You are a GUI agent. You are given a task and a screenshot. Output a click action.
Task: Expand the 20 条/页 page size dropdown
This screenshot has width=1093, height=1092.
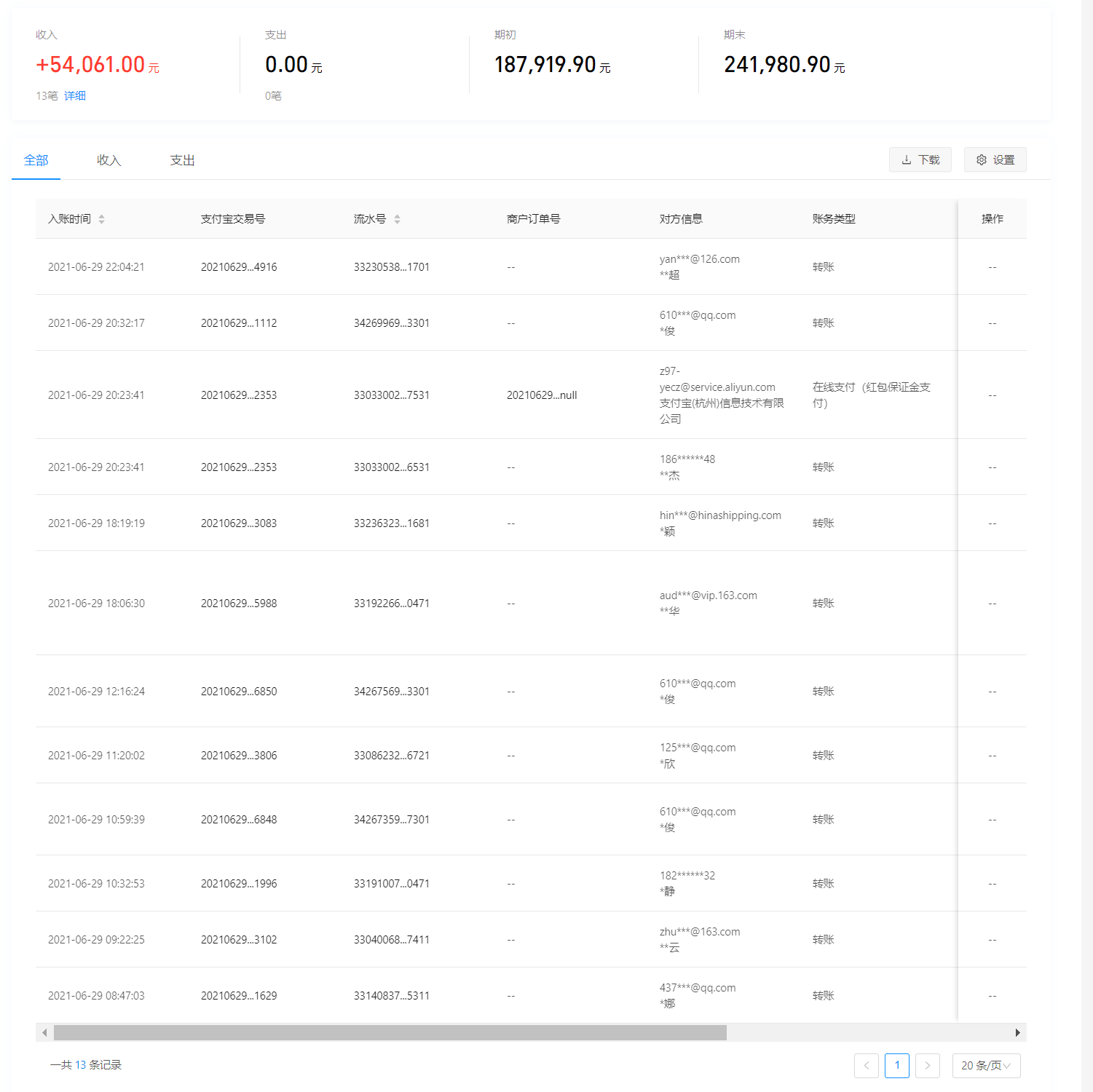[x=986, y=1066]
